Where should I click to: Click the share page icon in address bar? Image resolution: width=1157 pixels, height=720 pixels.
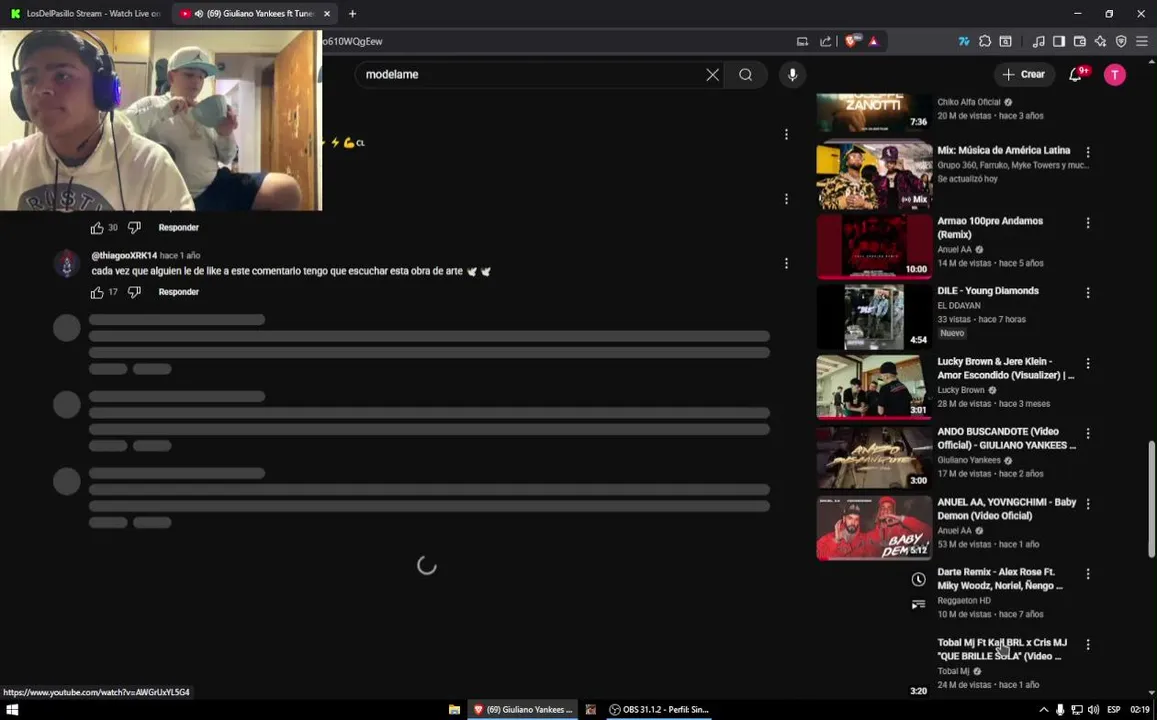tap(826, 41)
